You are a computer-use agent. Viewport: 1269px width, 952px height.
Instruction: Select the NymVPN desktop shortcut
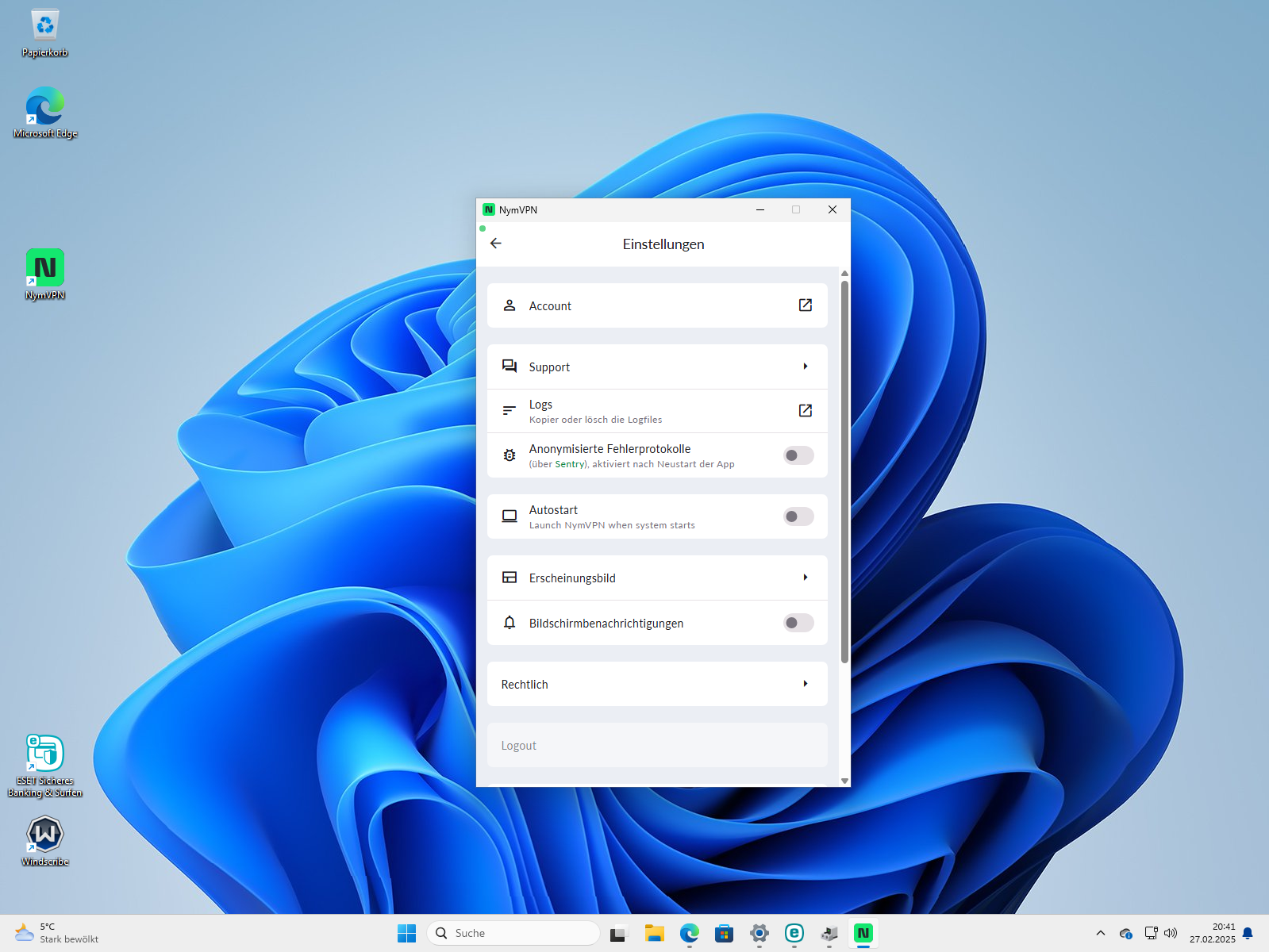point(45,275)
